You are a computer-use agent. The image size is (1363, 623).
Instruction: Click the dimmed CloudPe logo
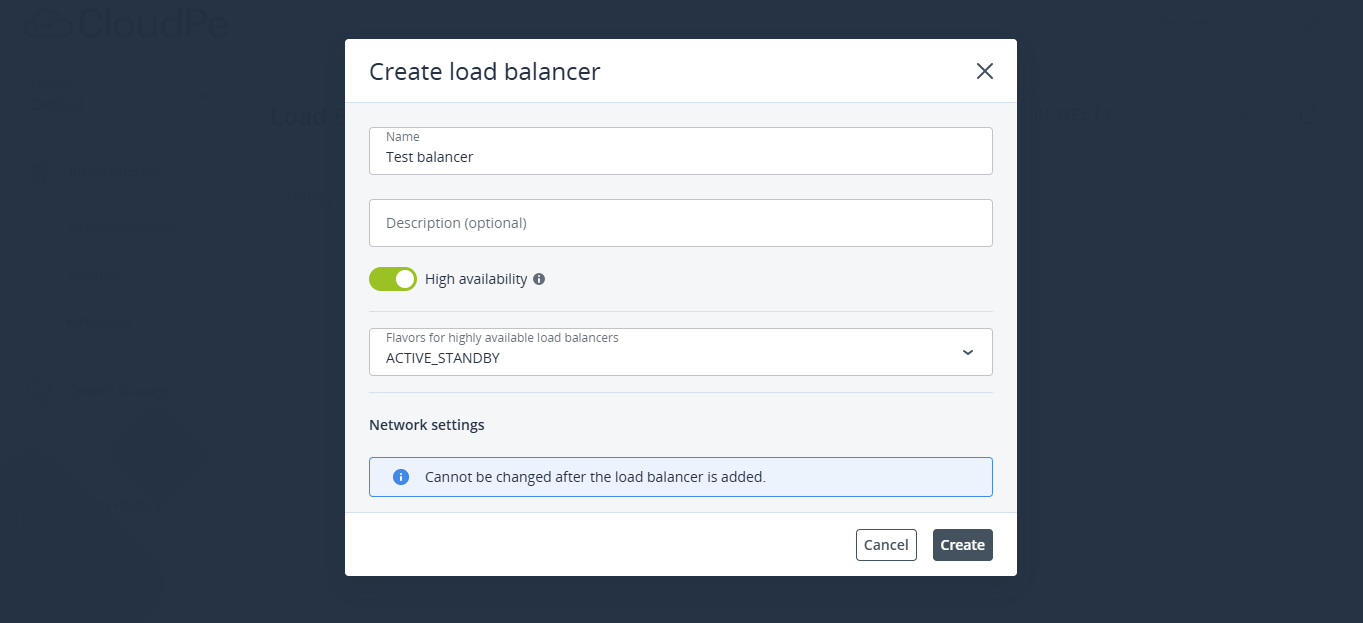point(127,24)
